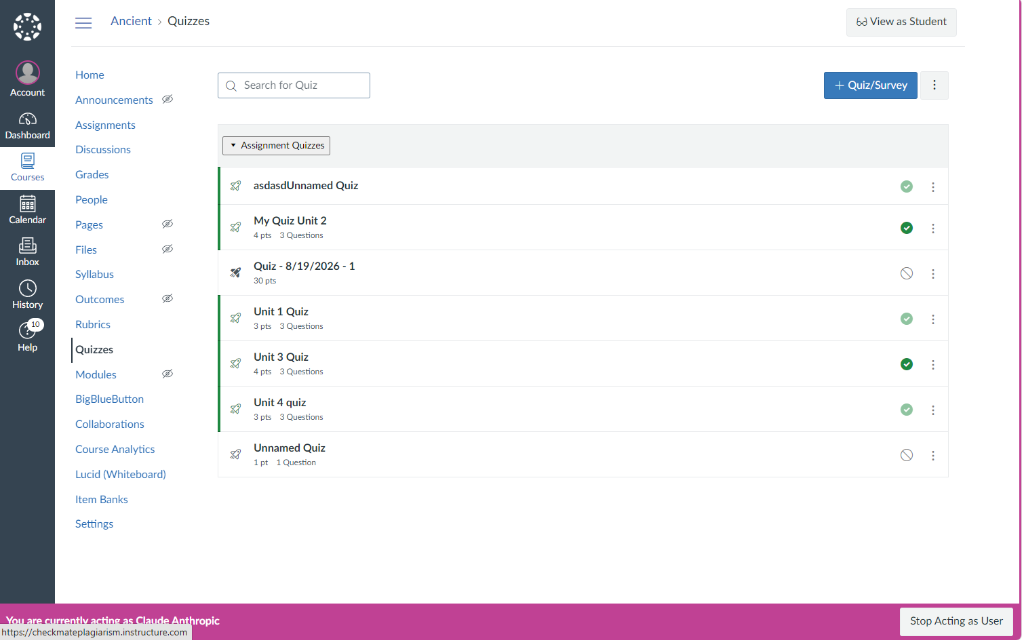Unpublish My Quiz Unit 2
This screenshot has height=640, width=1024.
point(906,228)
